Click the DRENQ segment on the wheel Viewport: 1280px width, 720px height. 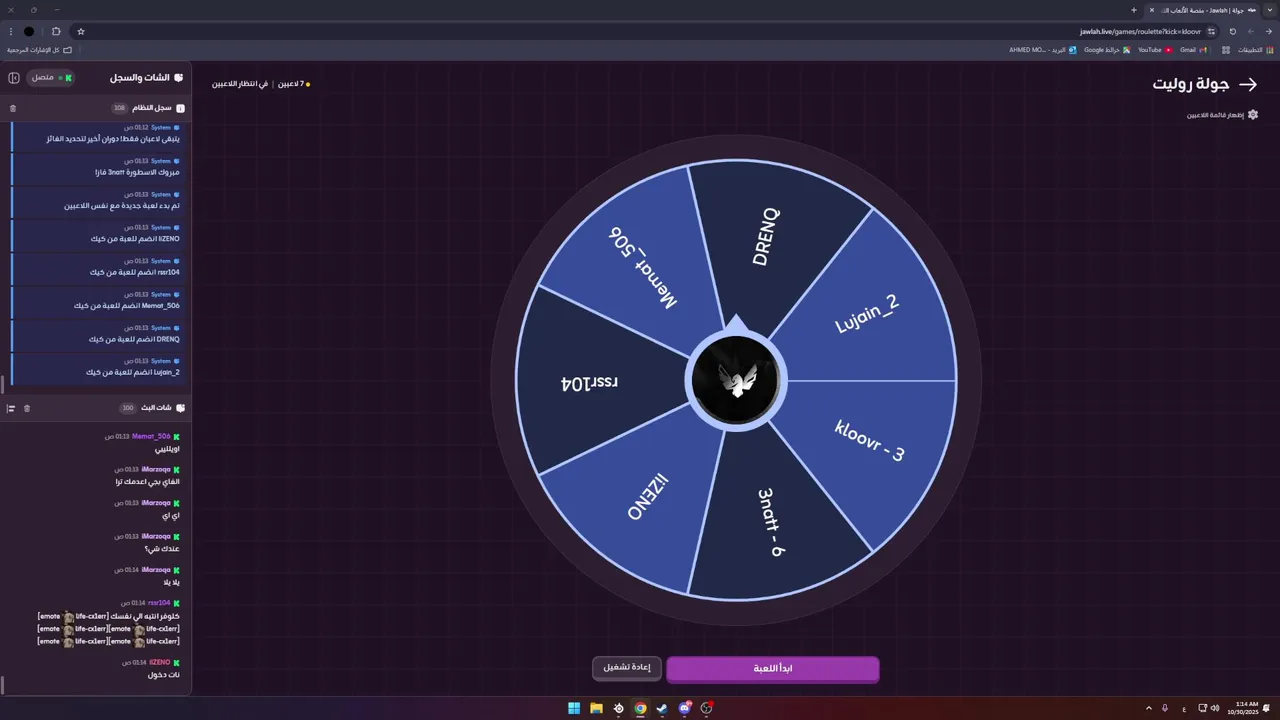tap(764, 237)
